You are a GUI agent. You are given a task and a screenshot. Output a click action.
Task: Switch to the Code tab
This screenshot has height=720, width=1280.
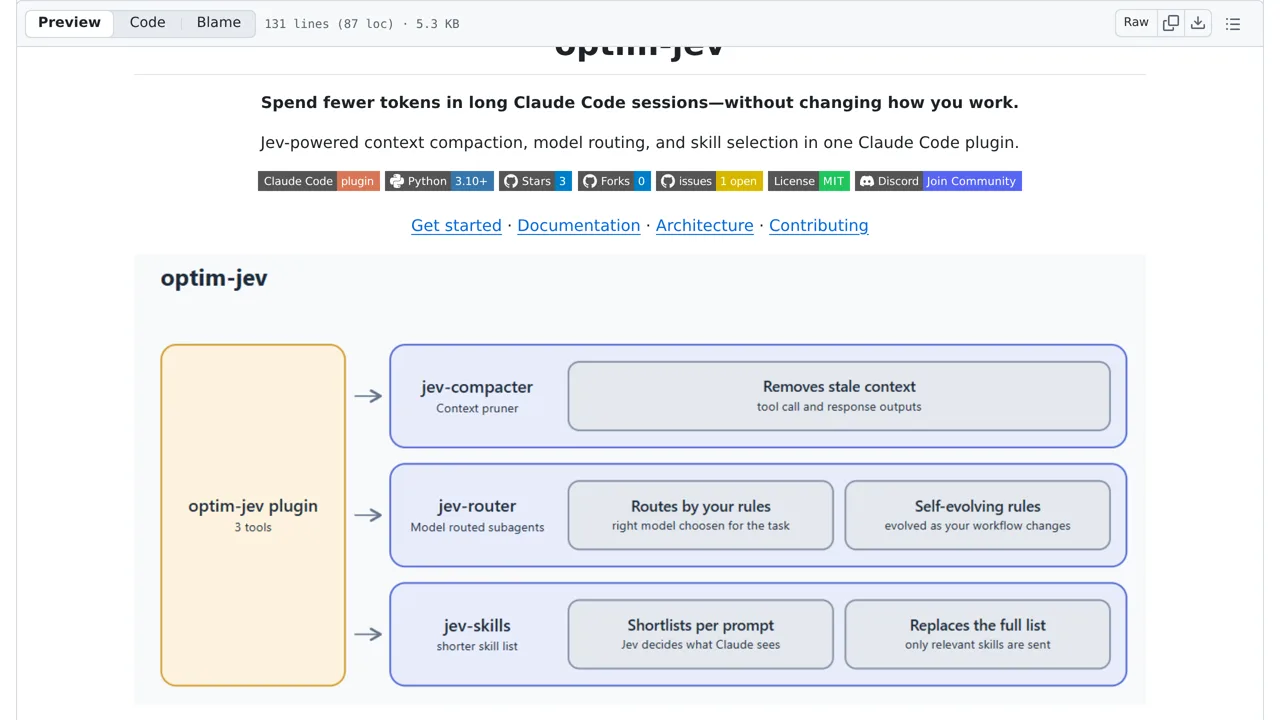tap(147, 23)
